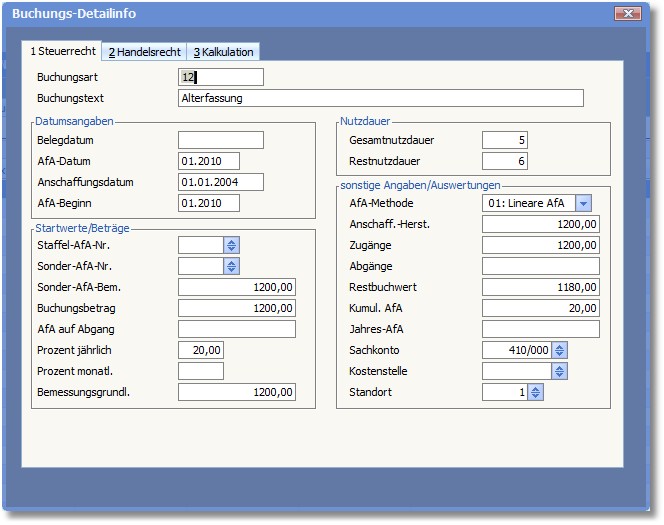664x525 pixels.
Task: Click the empty Jahres-AfA field
Action: tap(541, 329)
